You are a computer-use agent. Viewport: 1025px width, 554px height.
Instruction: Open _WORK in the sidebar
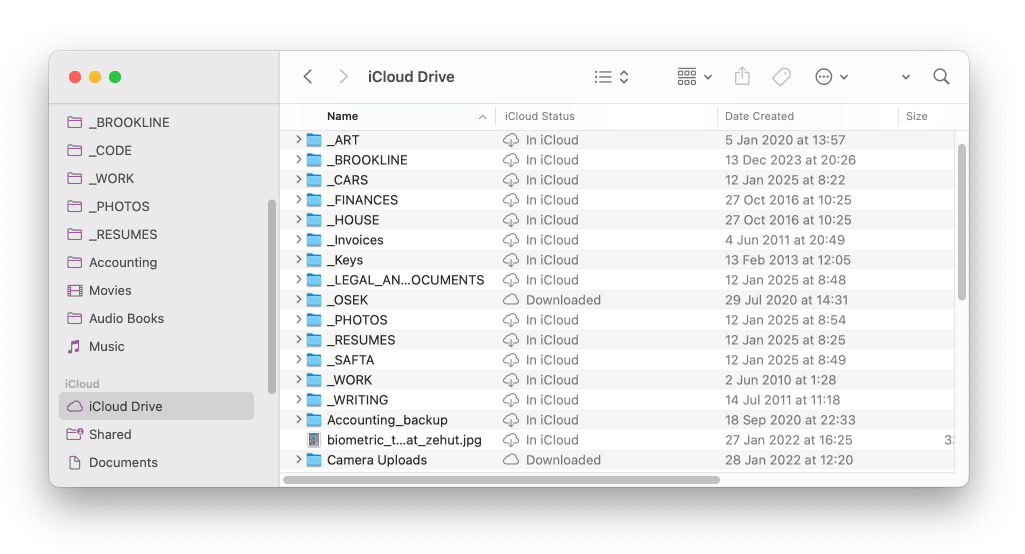click(x=111, y=179)
